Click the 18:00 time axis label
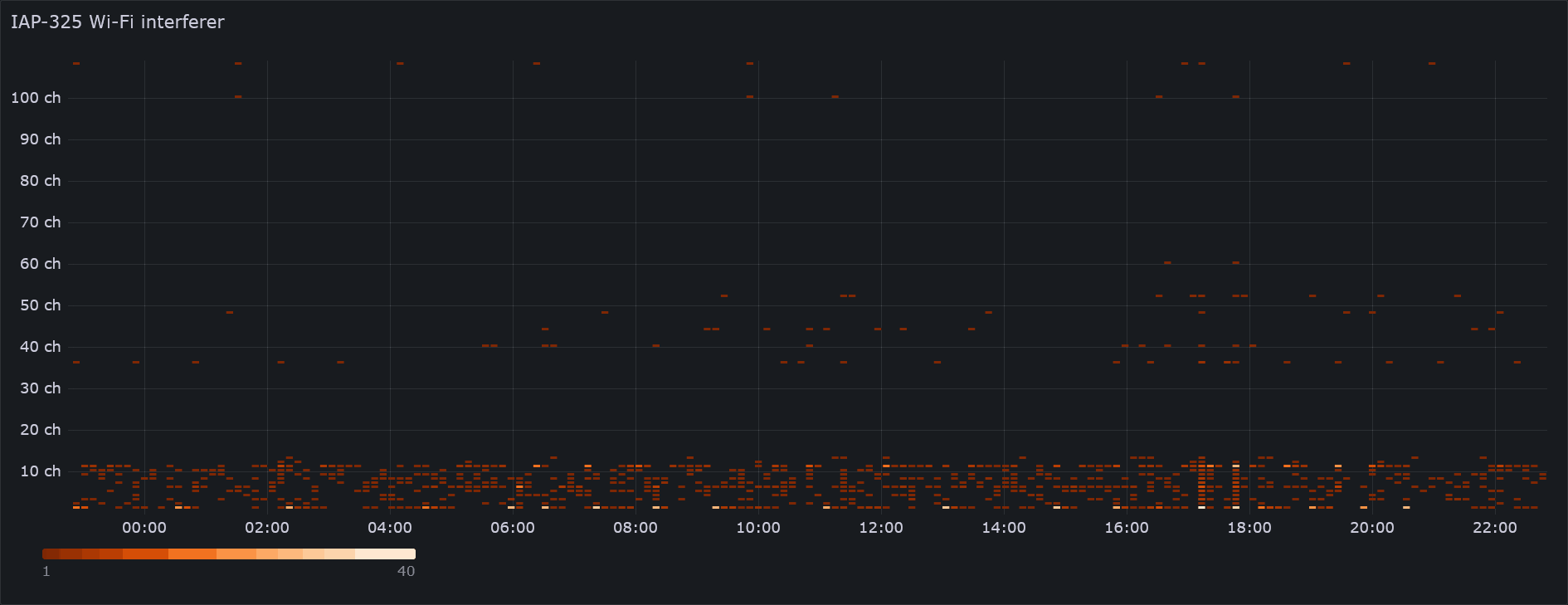 coord(1249,528)
